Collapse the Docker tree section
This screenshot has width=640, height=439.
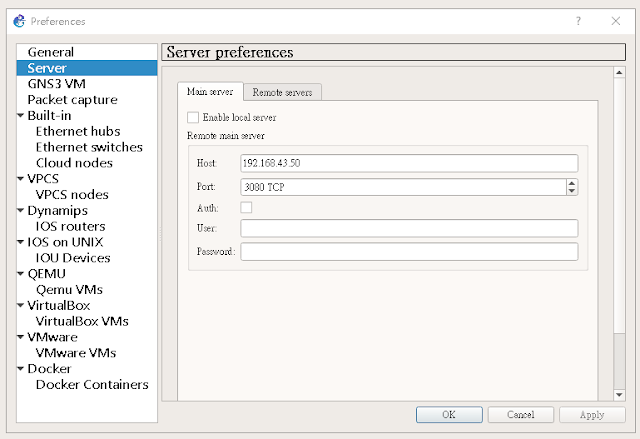[20, 369]
